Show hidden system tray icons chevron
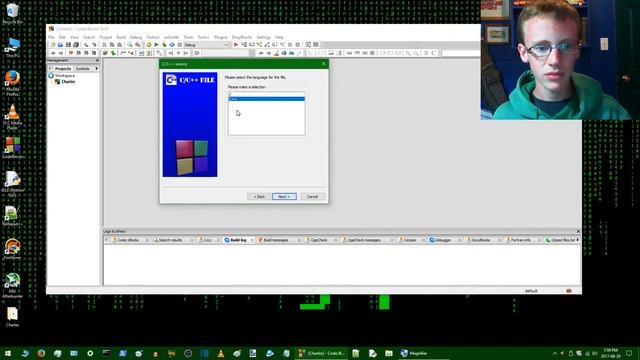The image size is (640, 360). [x=555, y=353]
